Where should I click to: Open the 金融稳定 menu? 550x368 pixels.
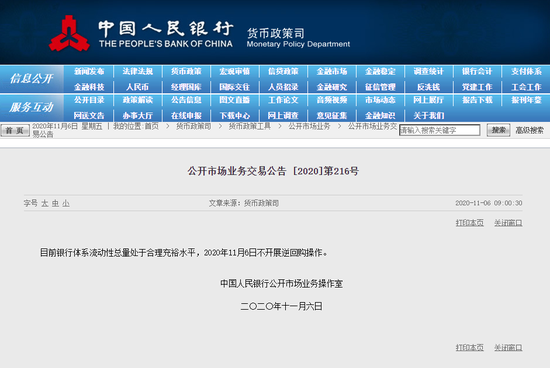click(380, 72)
